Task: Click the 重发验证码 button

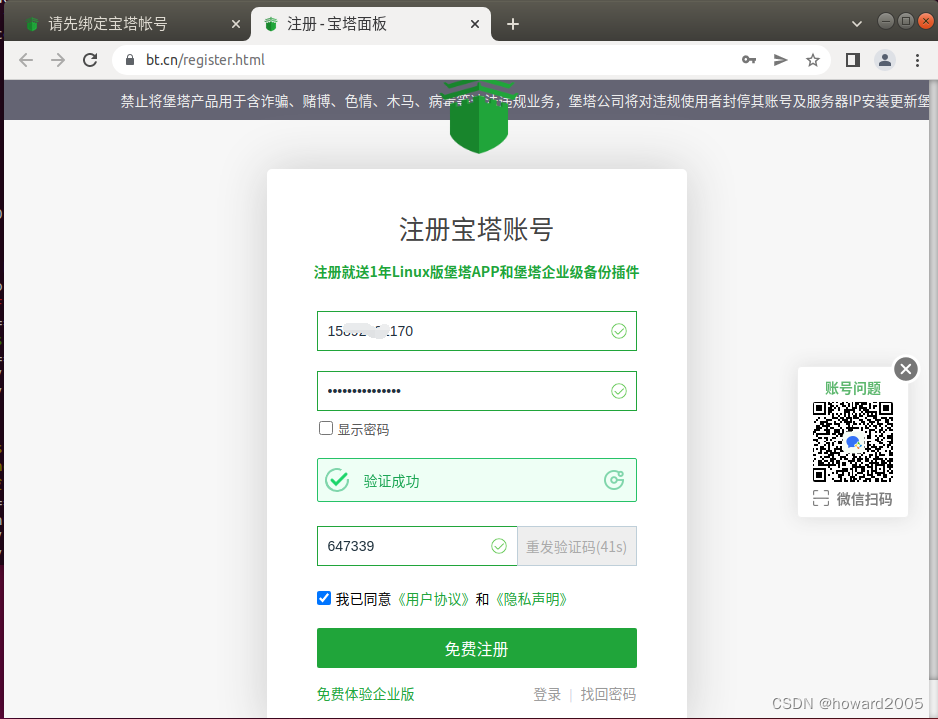Action: (x=577, y=546)
